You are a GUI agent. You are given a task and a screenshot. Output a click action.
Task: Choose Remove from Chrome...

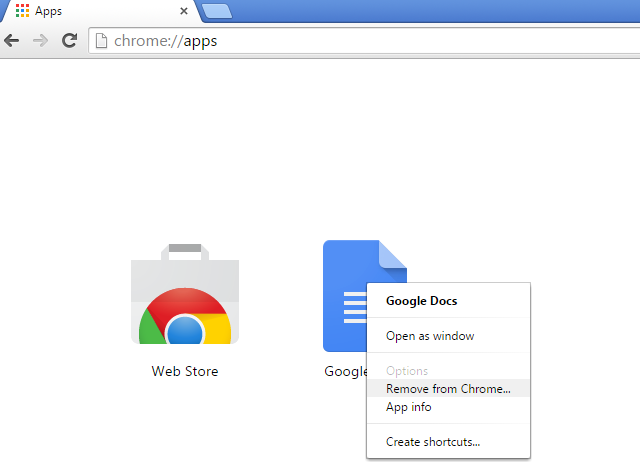[448, 389]
